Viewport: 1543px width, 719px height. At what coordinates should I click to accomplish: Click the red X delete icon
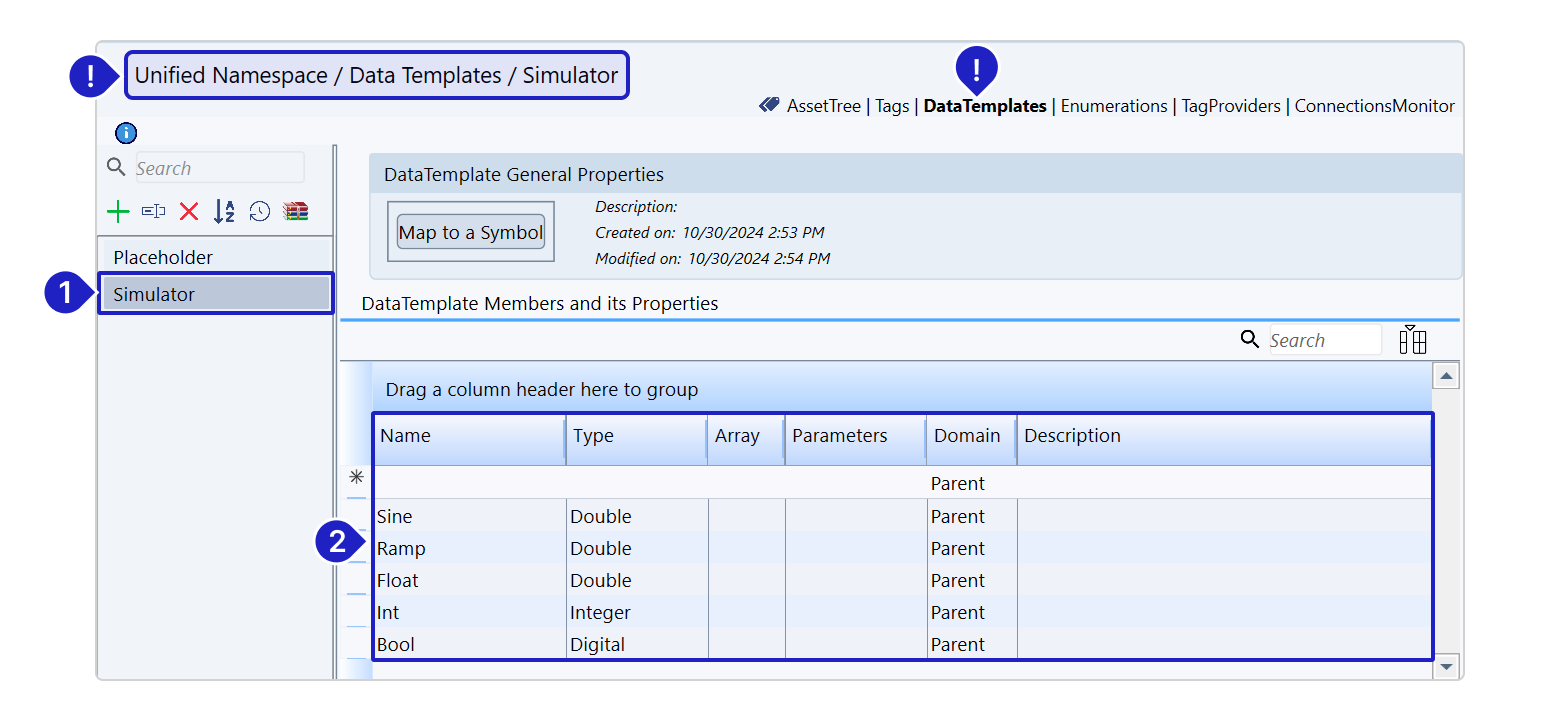click(189, 211)
